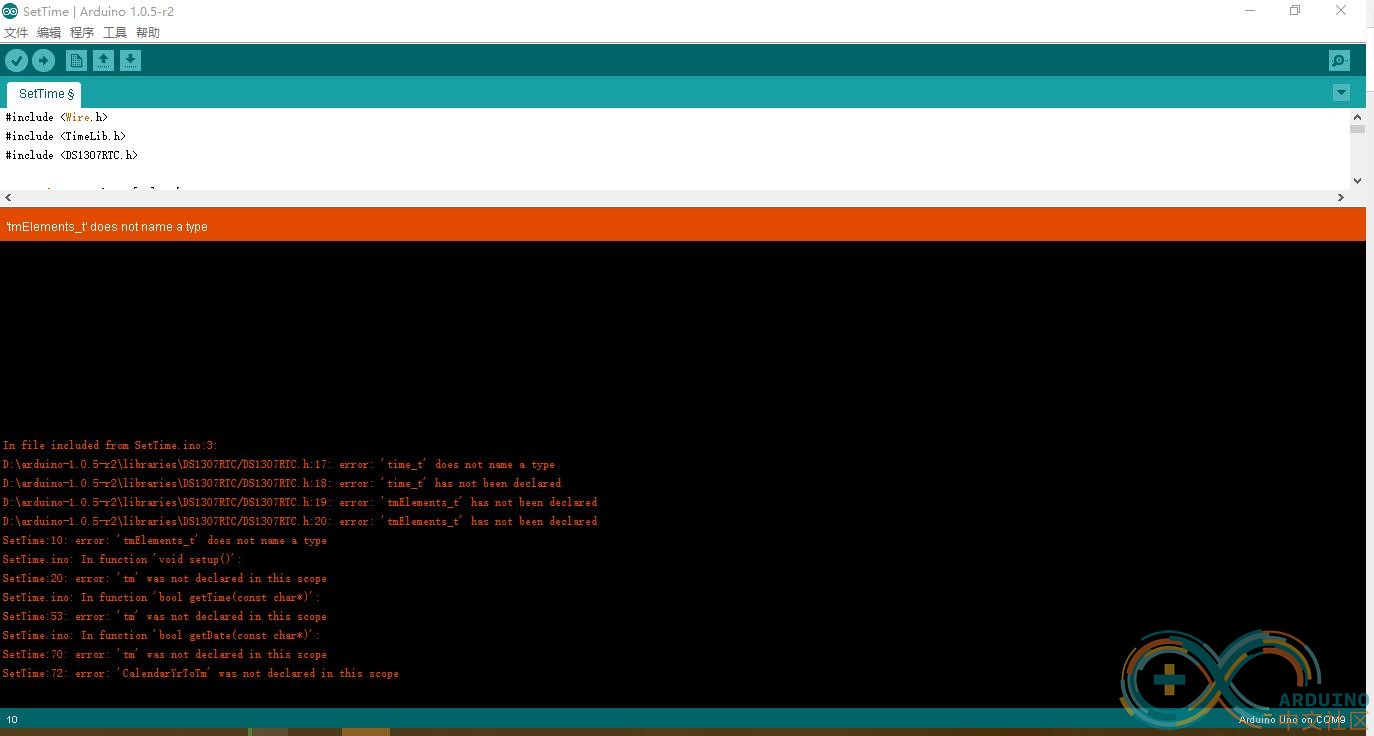Click editor horizontal scrollbar left arrow
The height and width of the screenshot is (736, 1374).
click(x=8, y=198)
